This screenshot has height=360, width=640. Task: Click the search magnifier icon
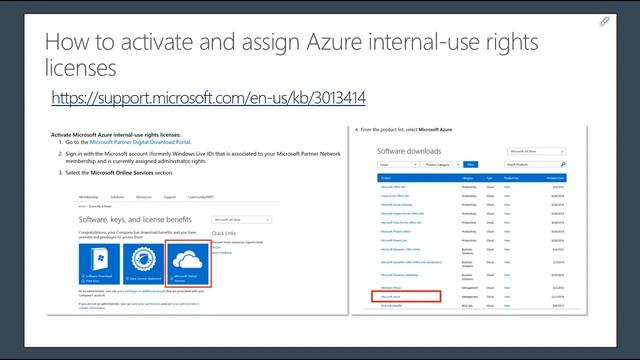pos(563,164)
